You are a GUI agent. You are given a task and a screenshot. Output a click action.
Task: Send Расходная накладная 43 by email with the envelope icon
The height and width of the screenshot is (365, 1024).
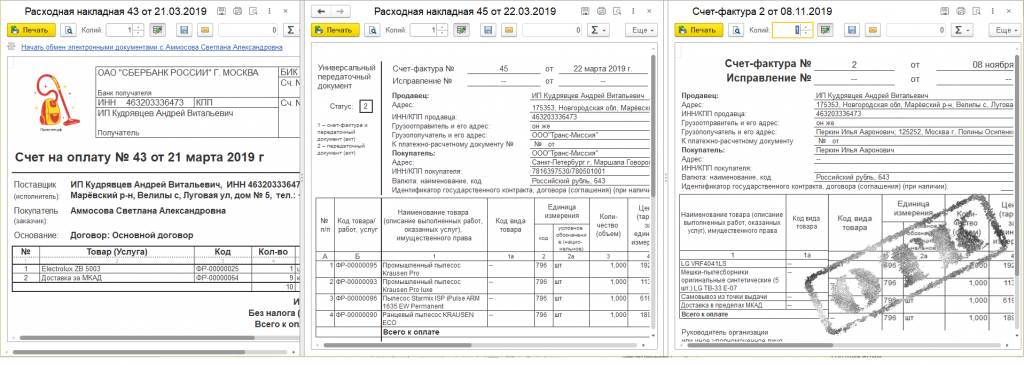coord(204,30)
